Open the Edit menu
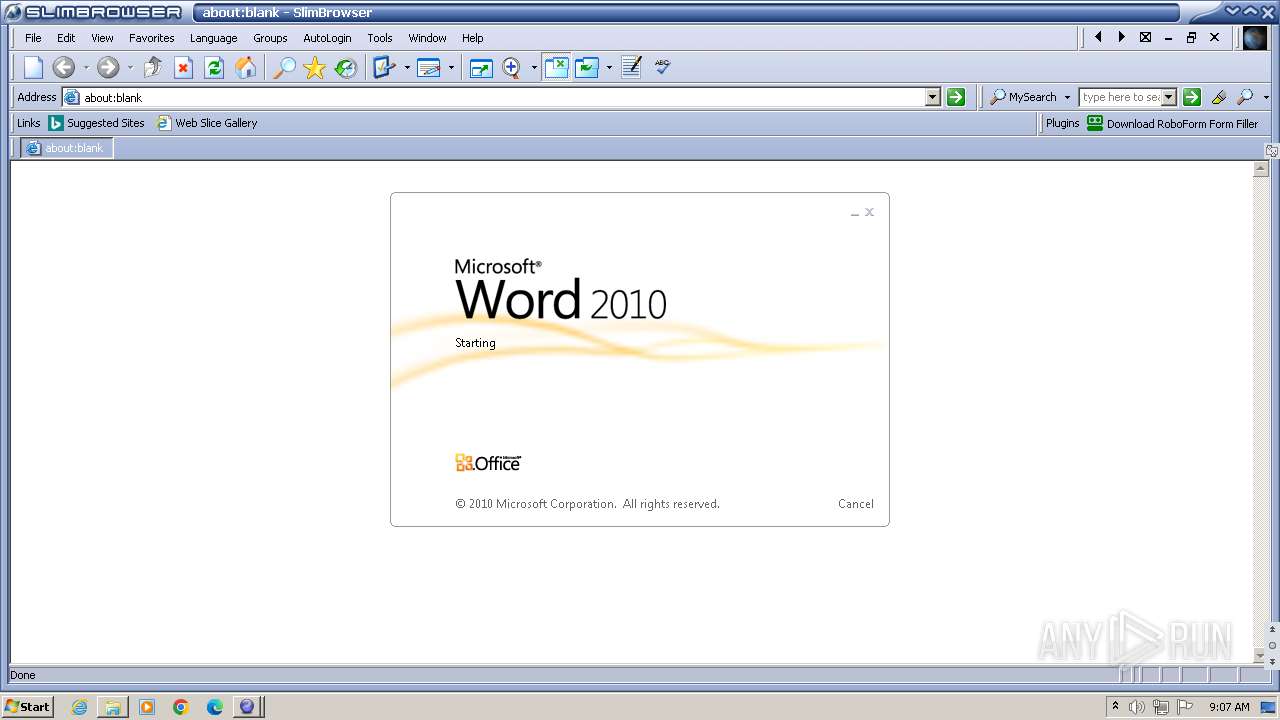 pos(66,38)
